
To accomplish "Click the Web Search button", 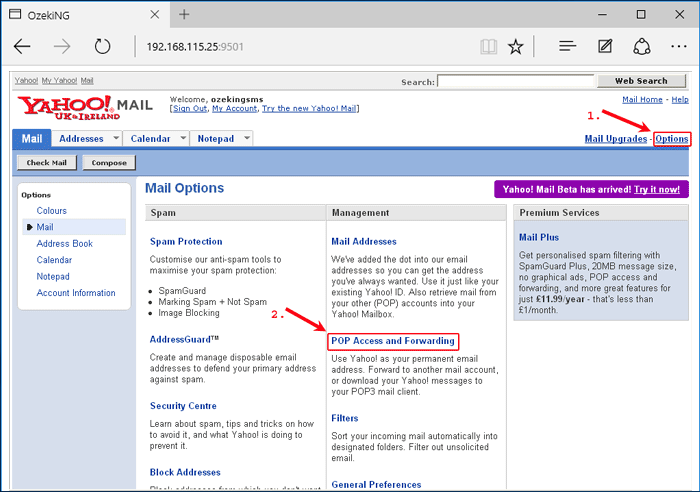I will point(641,81).
